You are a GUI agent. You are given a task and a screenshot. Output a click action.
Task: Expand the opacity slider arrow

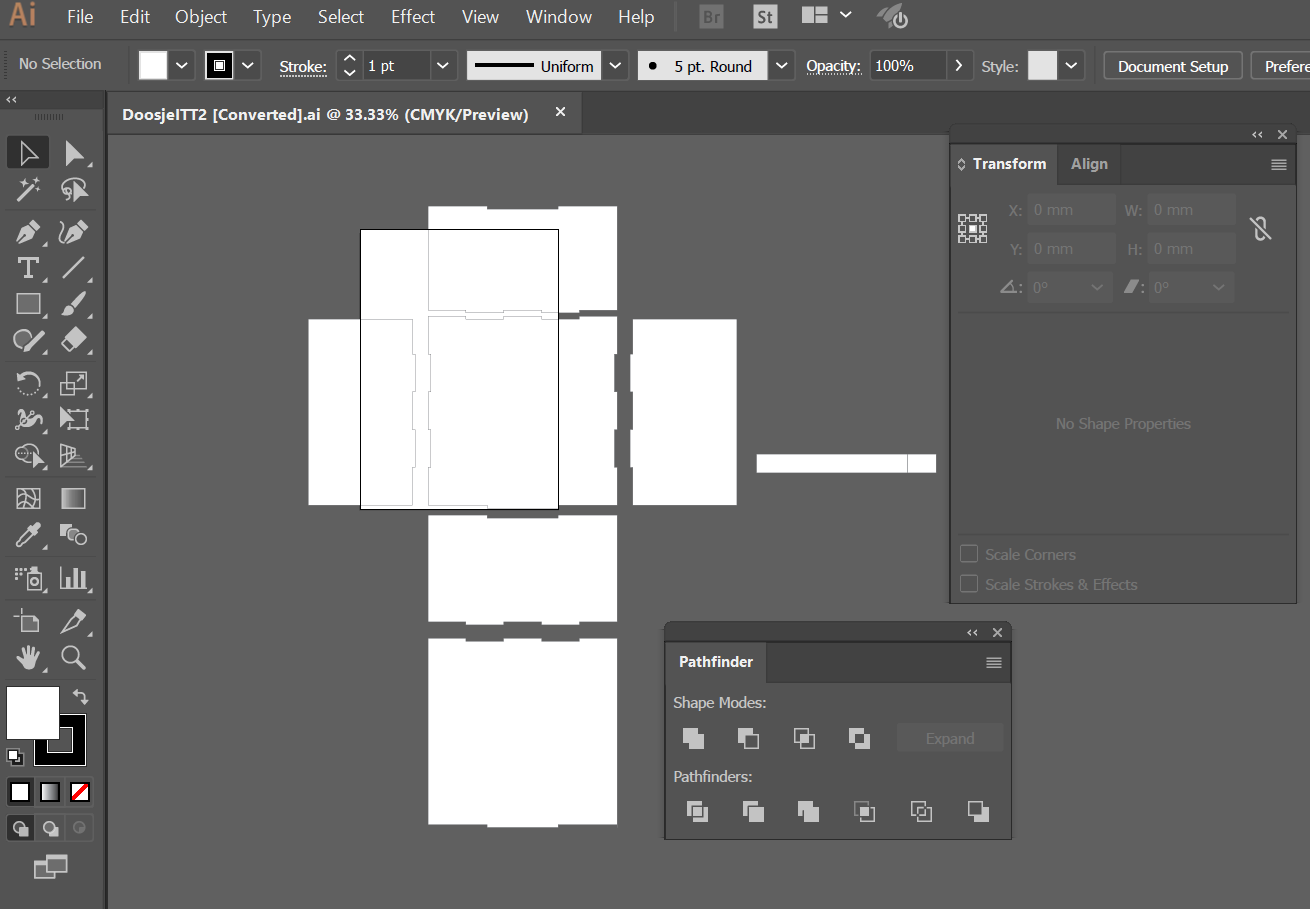click(x=959, y=66)
